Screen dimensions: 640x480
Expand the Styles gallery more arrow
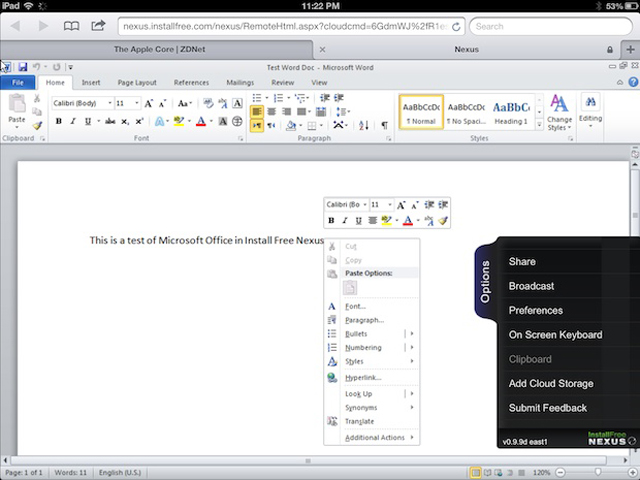(539, 125)
